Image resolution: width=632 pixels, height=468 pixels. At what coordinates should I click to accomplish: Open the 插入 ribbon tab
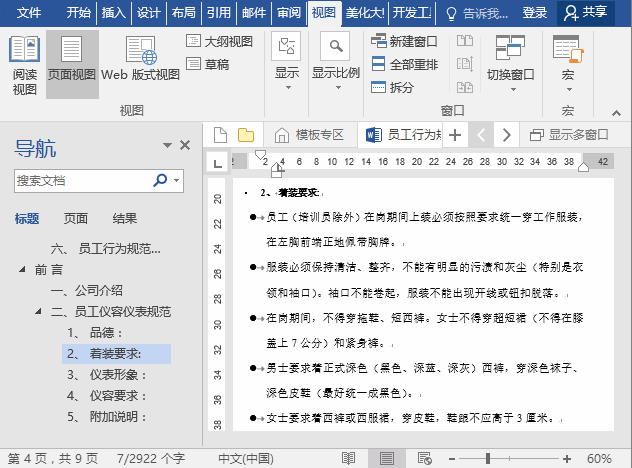point(114,13)
